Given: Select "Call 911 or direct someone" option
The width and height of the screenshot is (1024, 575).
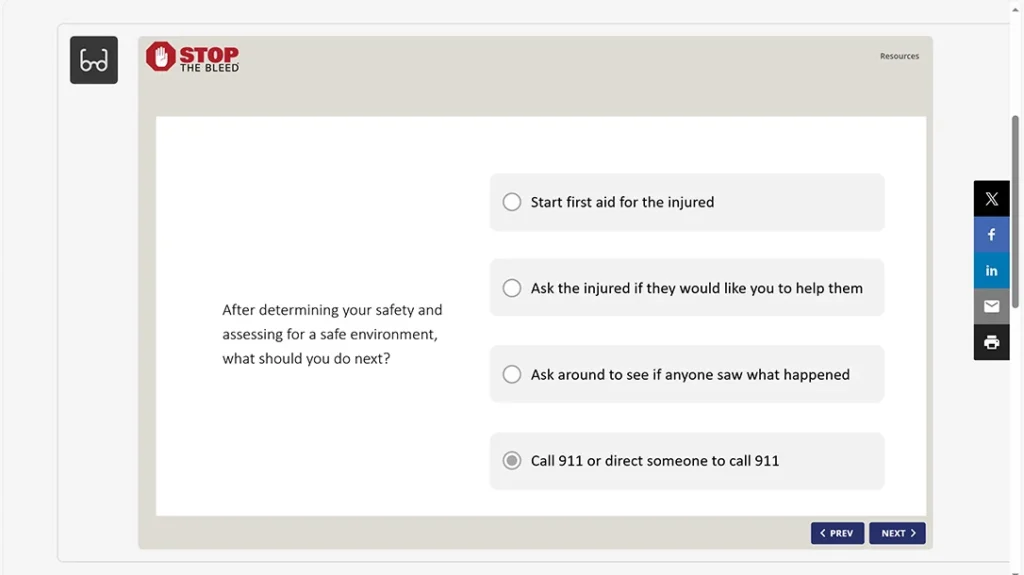Looking at the screenshot, I should click(512, 461).
